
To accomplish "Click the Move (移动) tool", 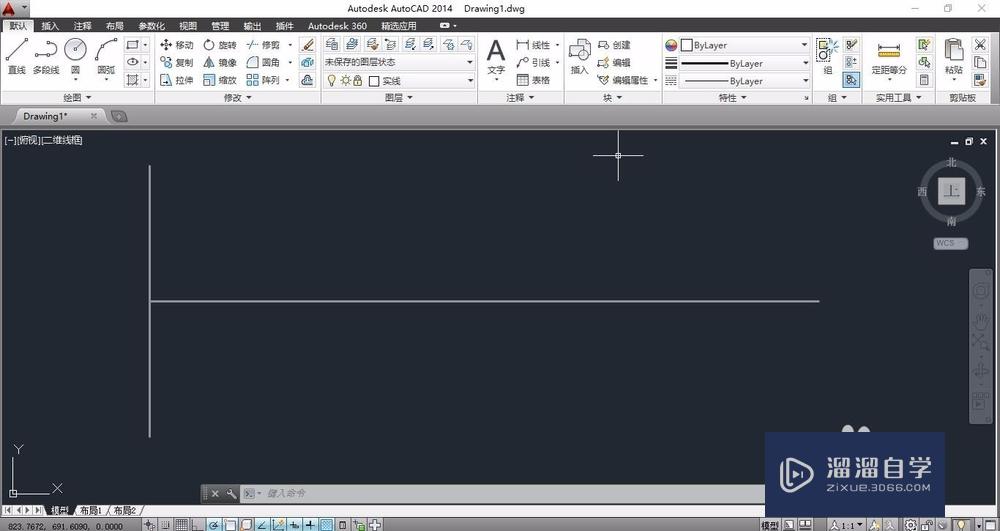I will (x=177, y=45).
